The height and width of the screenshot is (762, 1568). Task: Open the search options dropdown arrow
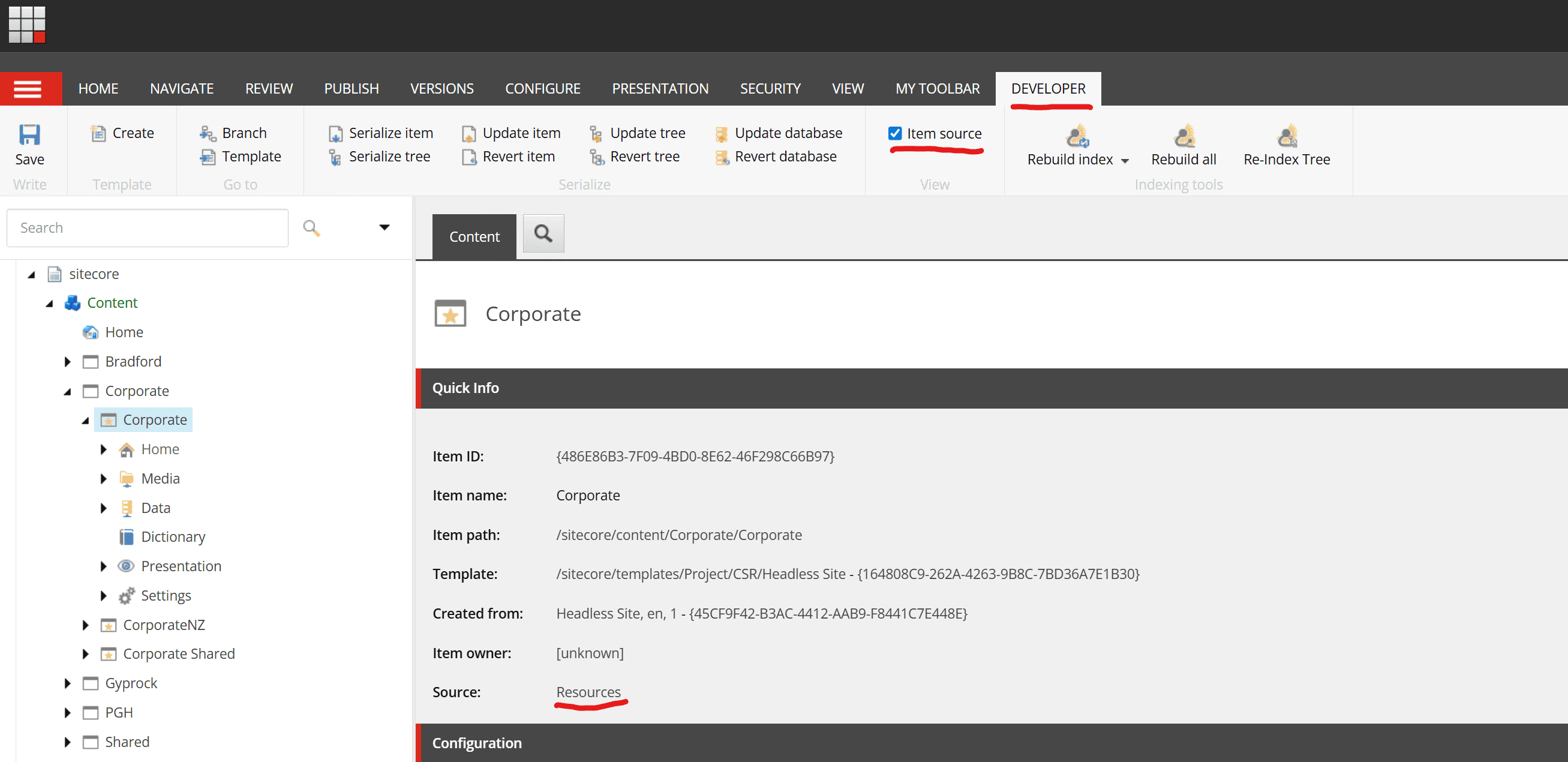384,227
